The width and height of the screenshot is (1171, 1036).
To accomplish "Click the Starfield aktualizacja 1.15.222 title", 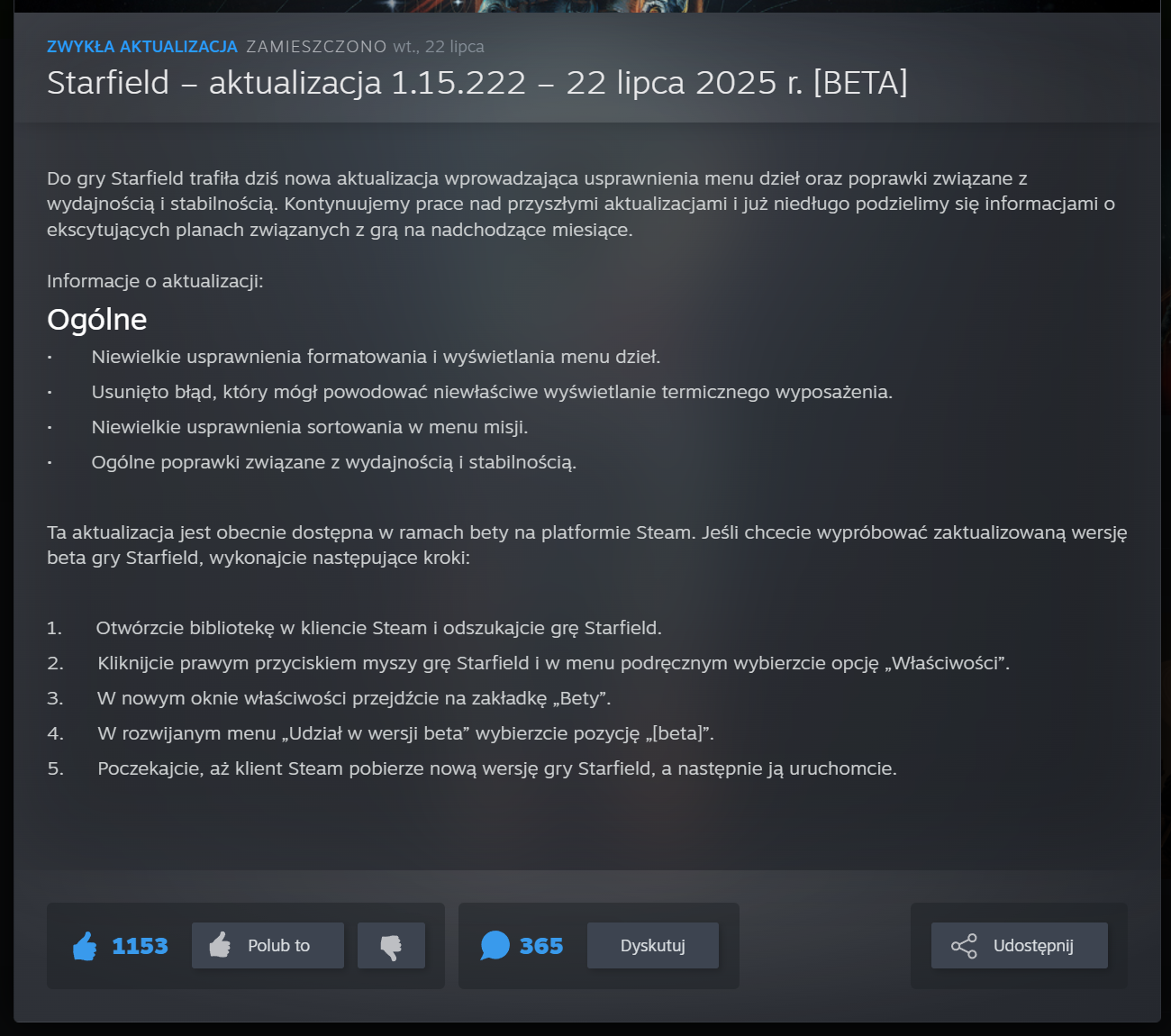I will tap(477, 83).
